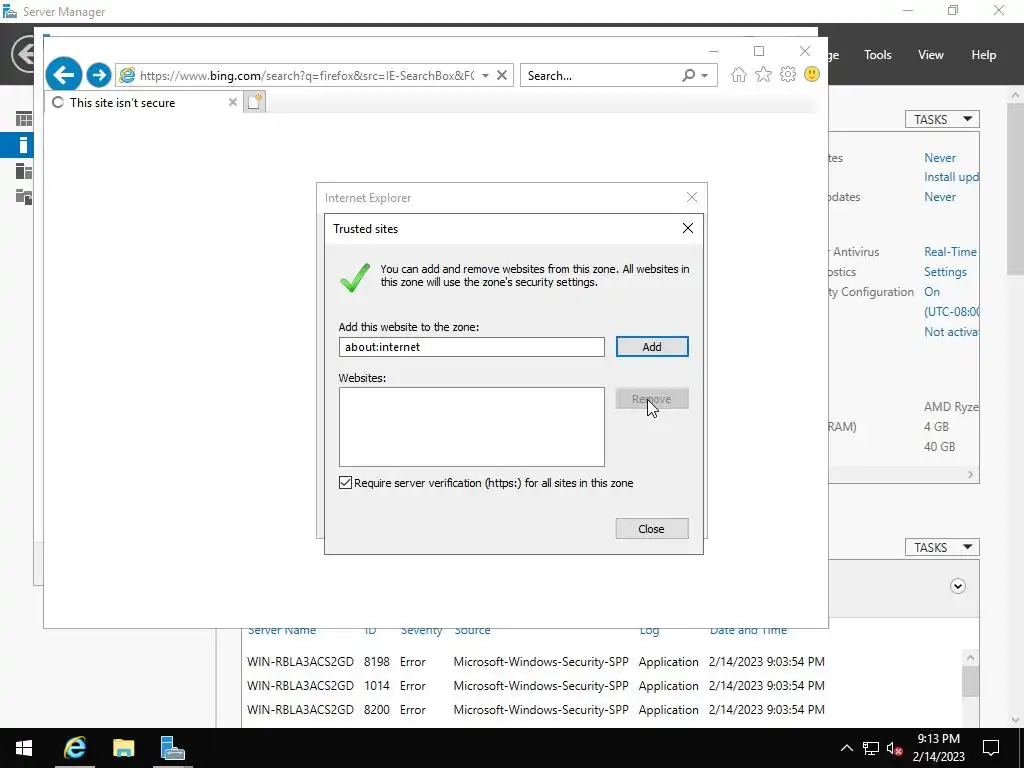
Task: Open a new tab in IE
Action: pyautogui.click(x=255, y=102)
